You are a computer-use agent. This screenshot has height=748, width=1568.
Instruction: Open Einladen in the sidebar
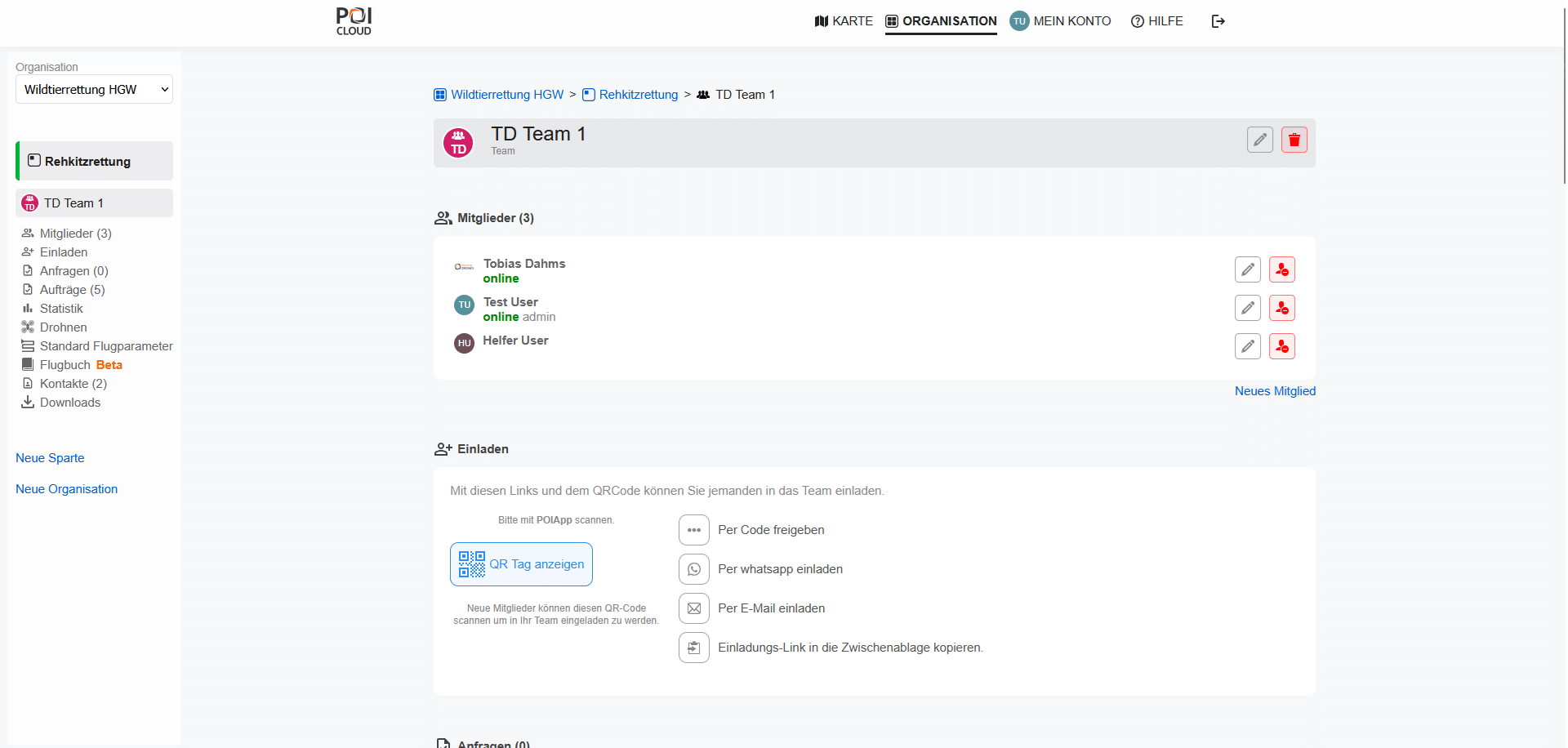pyautogui.click(x=54, y=252)
